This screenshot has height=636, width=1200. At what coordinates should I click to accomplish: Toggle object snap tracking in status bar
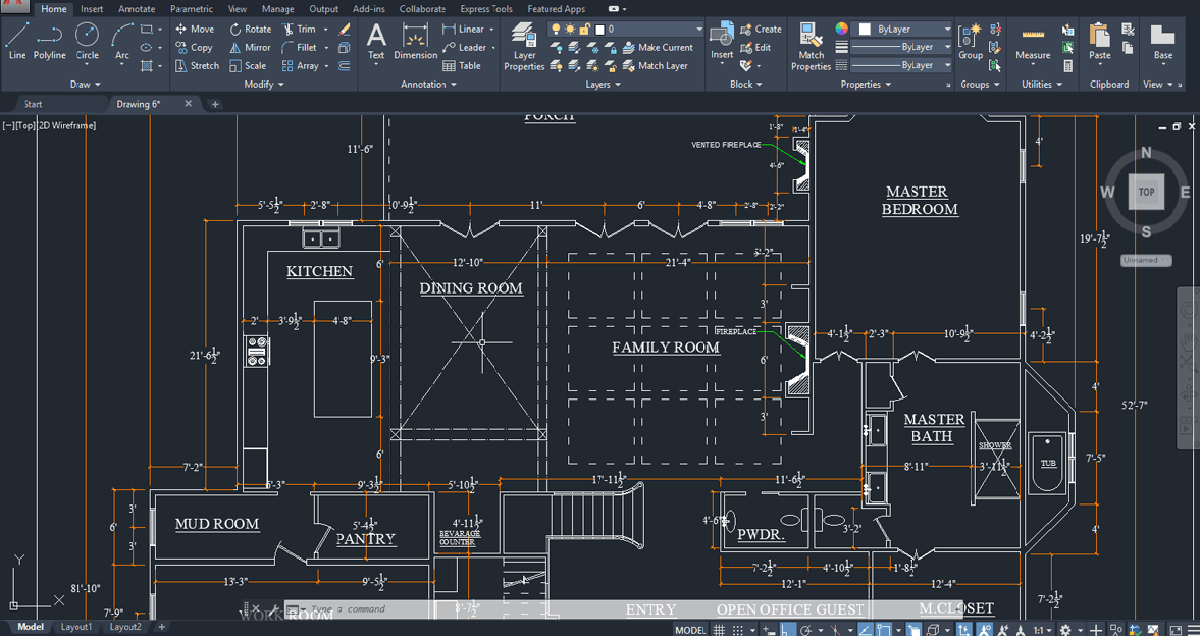point(865,629)
